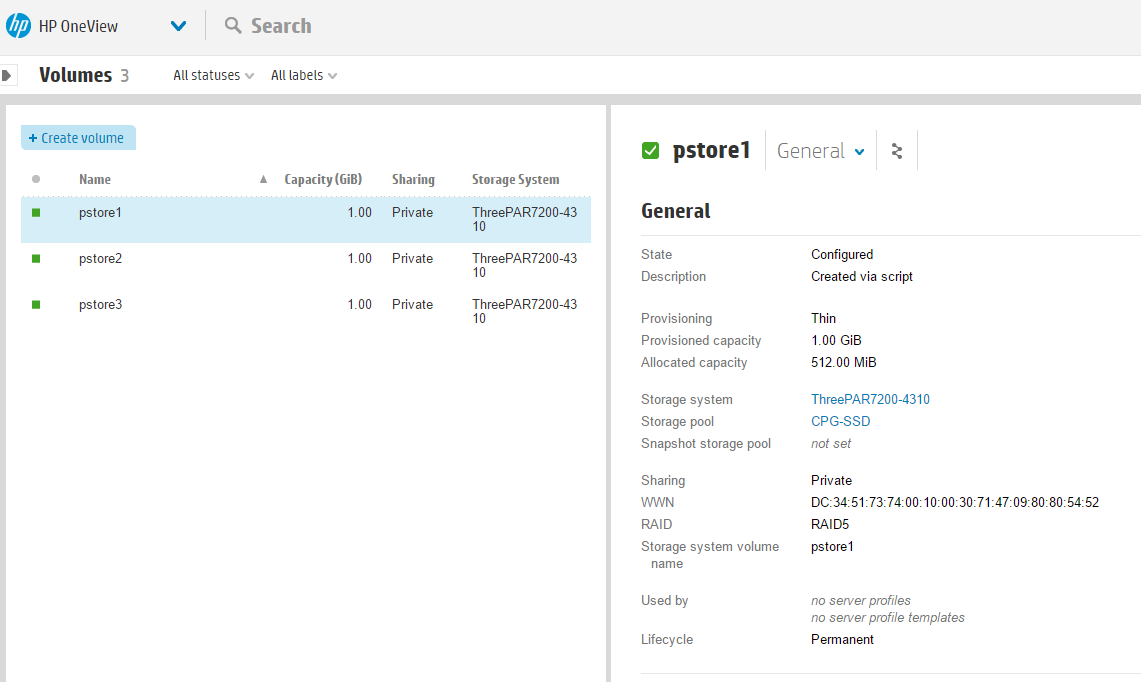The height and width of the screenshot is (682, 1141).
Task: Click the Thin provisioning value
Action: pos(823,318)
